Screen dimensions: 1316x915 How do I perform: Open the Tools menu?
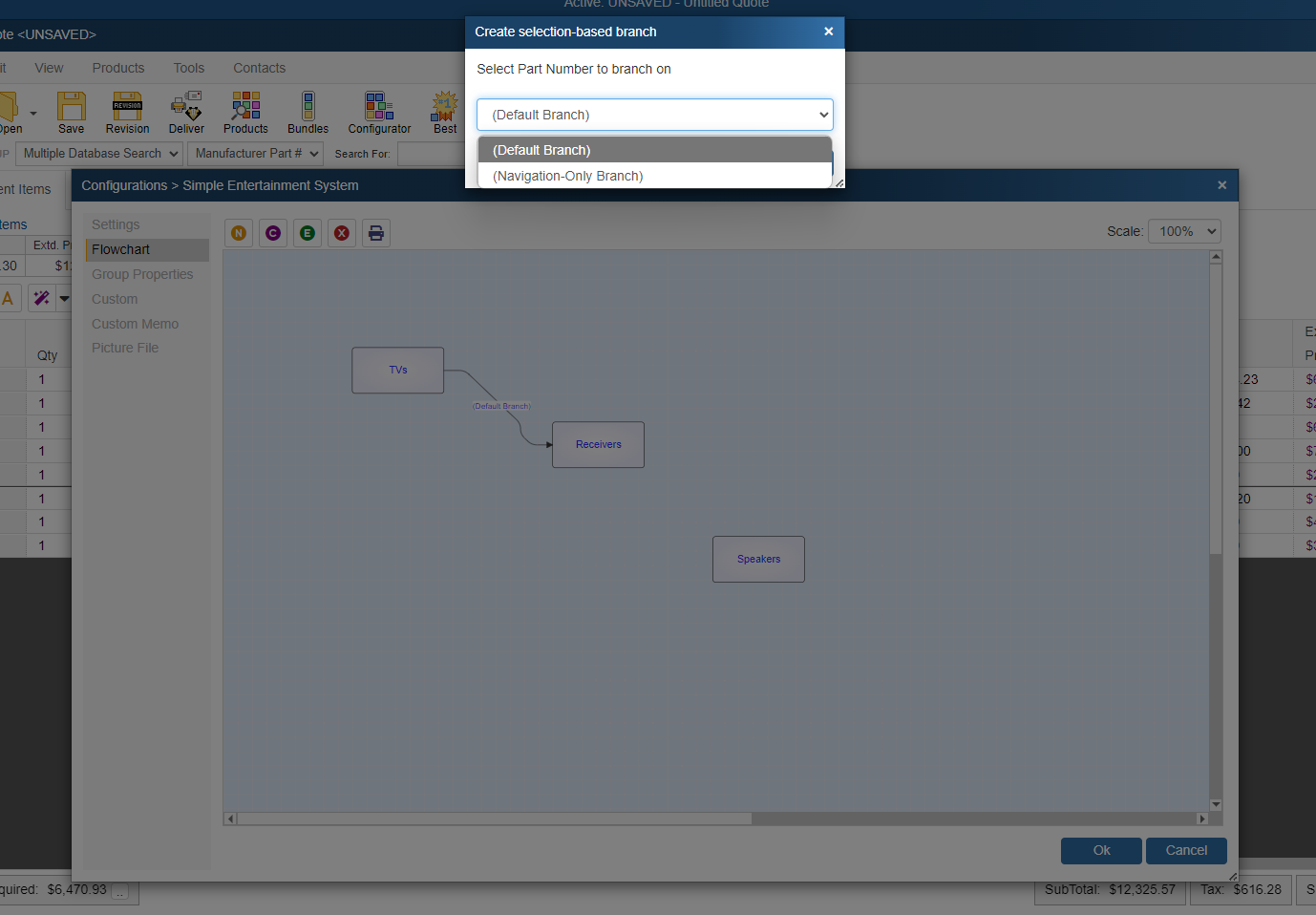pos(189,68)
